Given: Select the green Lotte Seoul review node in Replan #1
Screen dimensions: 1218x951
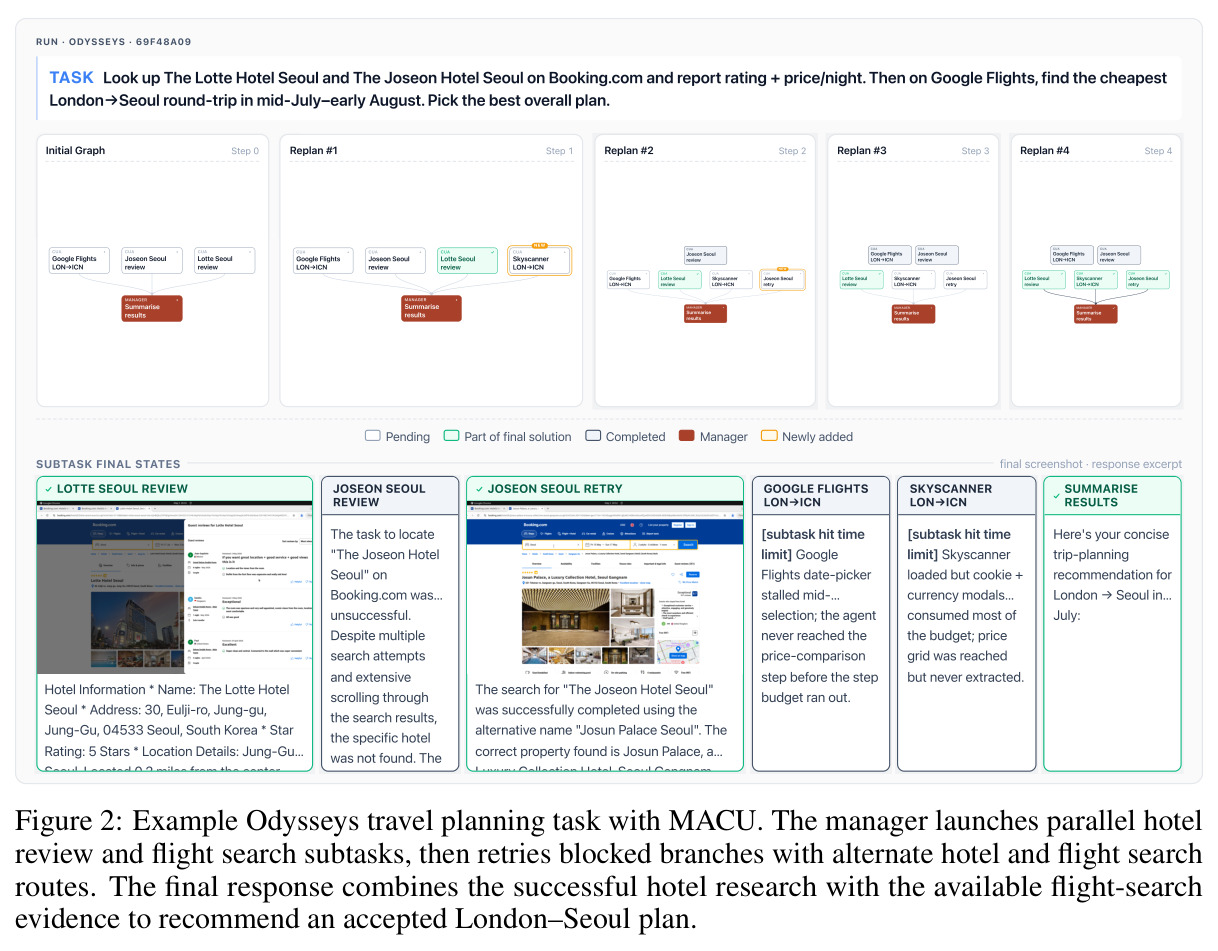Looking at the screenshot, I should coord(467,262).
